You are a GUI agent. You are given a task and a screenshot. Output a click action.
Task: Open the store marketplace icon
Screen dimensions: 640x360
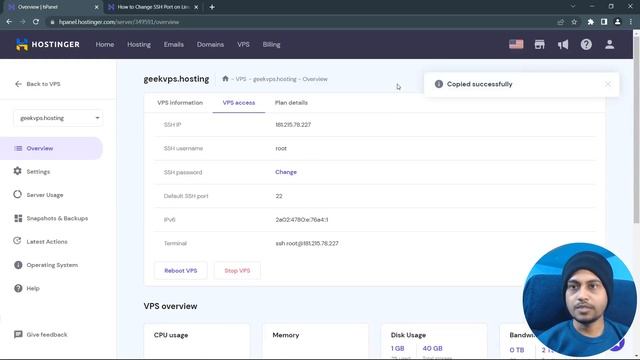540,44
